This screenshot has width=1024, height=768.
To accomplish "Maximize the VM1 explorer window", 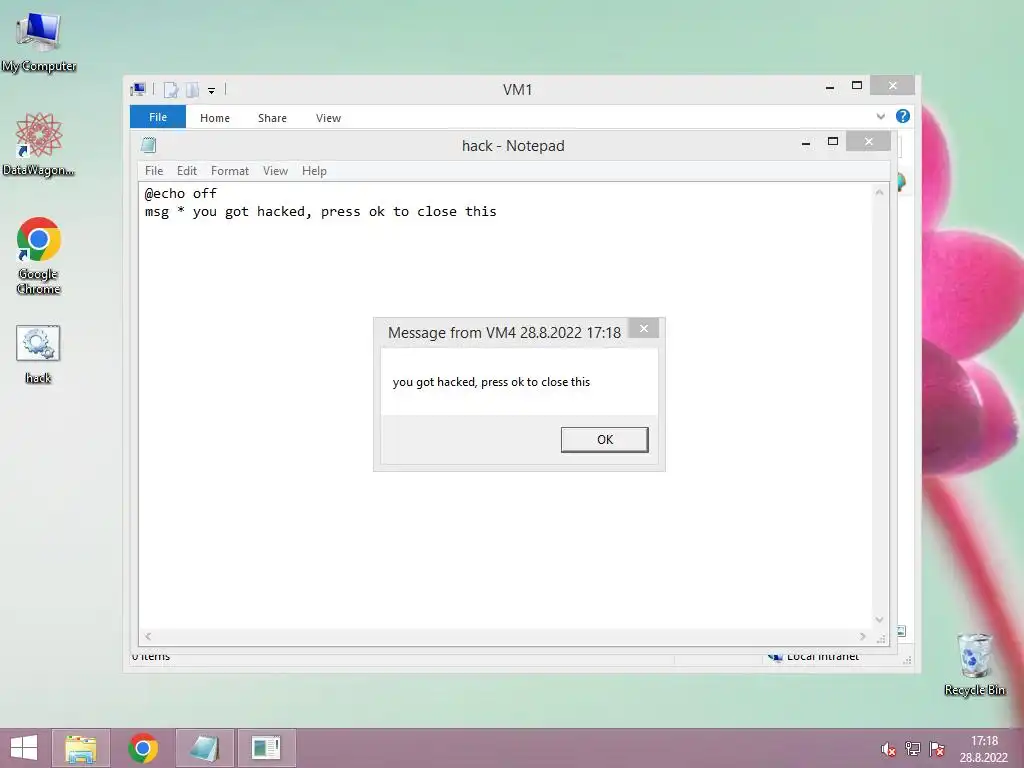I will [x=857, y=86].
